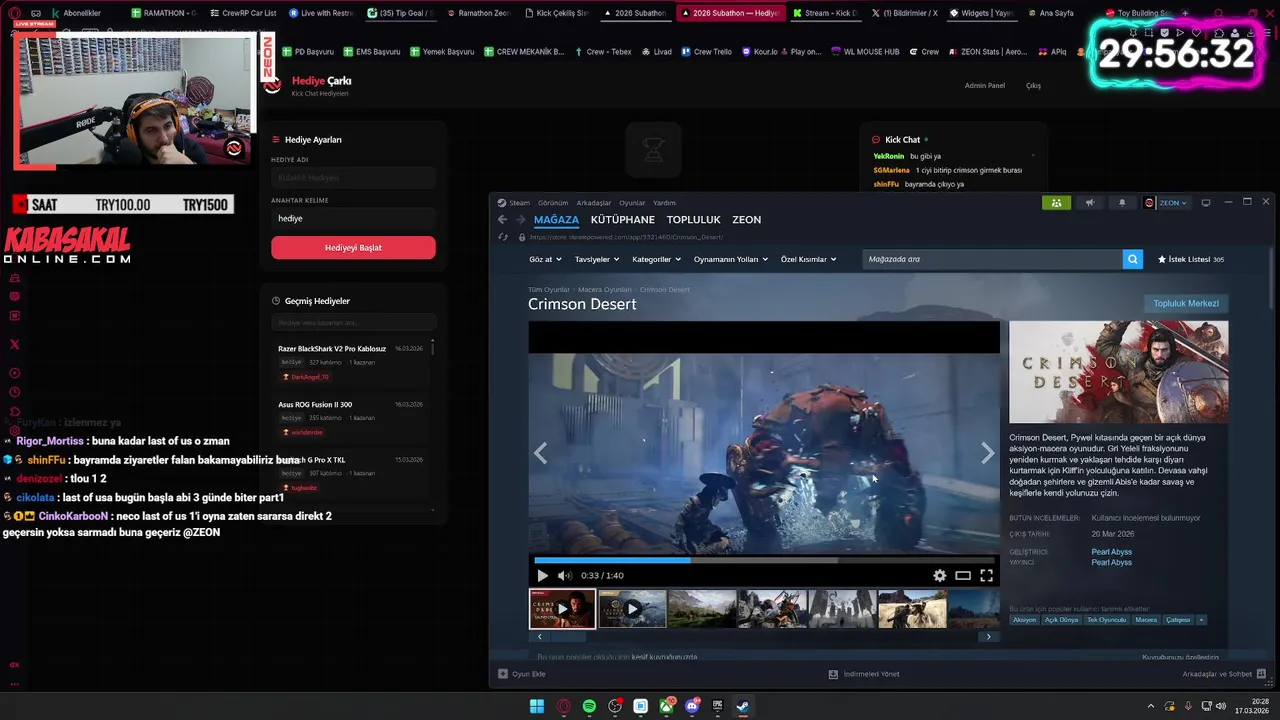1280x720 pixels.
Task: Toggle theater mode on the trailer
Action: click(x=963, y=575)
